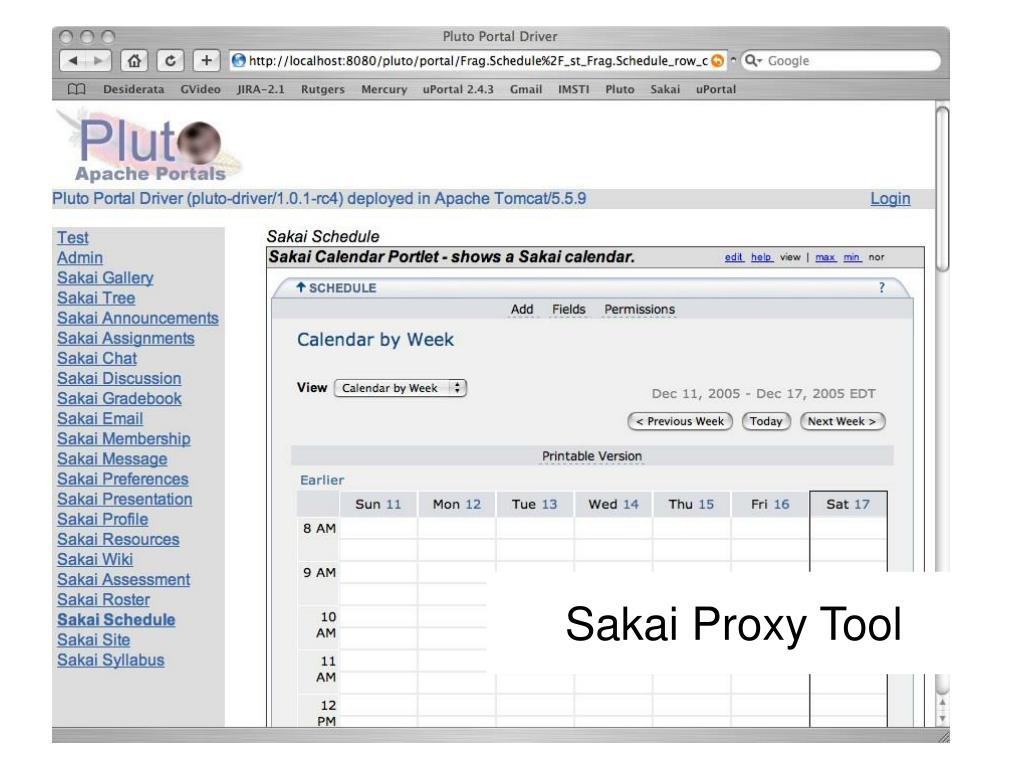Image resolution: width=1024 pixels, height=768 pixels.
Task: Open the Sakai Announcements link
Action: pos(138,318)
